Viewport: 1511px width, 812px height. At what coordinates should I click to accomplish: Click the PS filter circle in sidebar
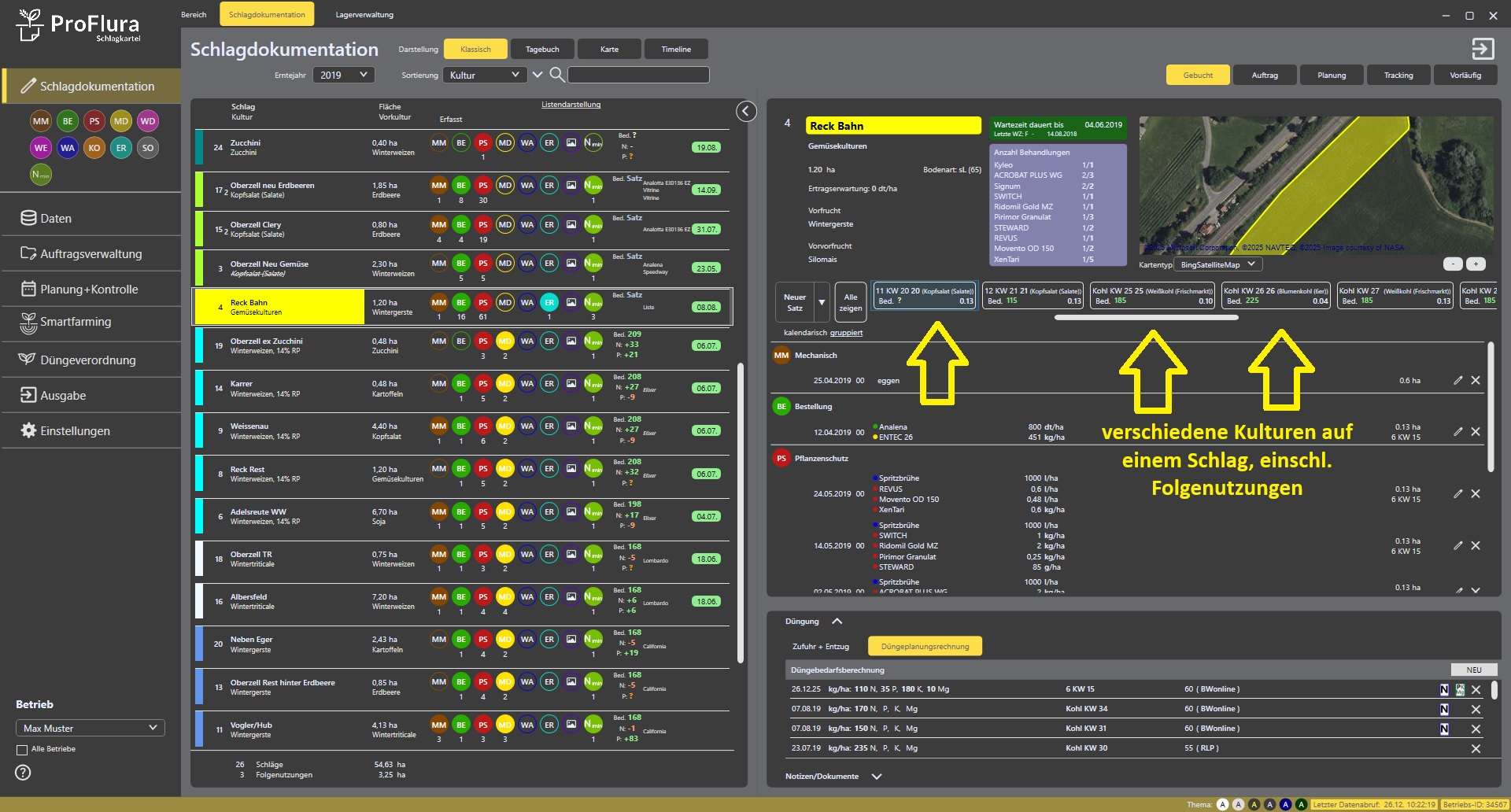coord(94,121)
